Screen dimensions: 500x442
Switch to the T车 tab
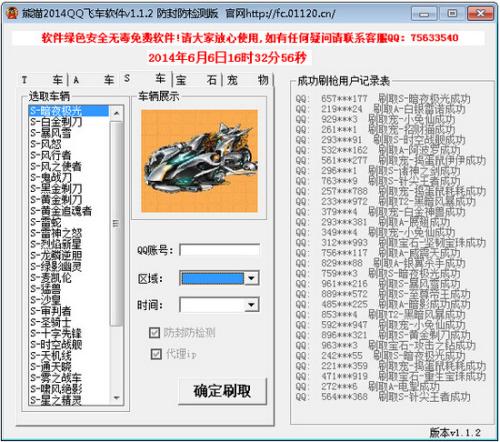click(x=43, y=80)
